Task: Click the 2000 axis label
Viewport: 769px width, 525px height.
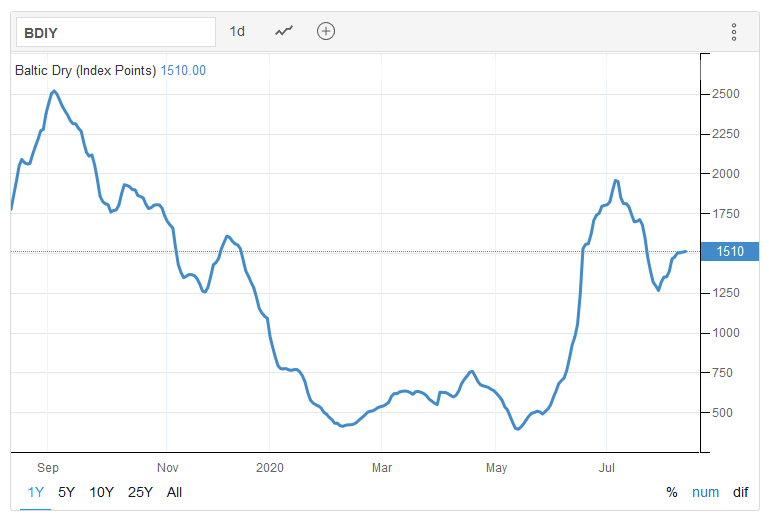Action: [726, 174]
